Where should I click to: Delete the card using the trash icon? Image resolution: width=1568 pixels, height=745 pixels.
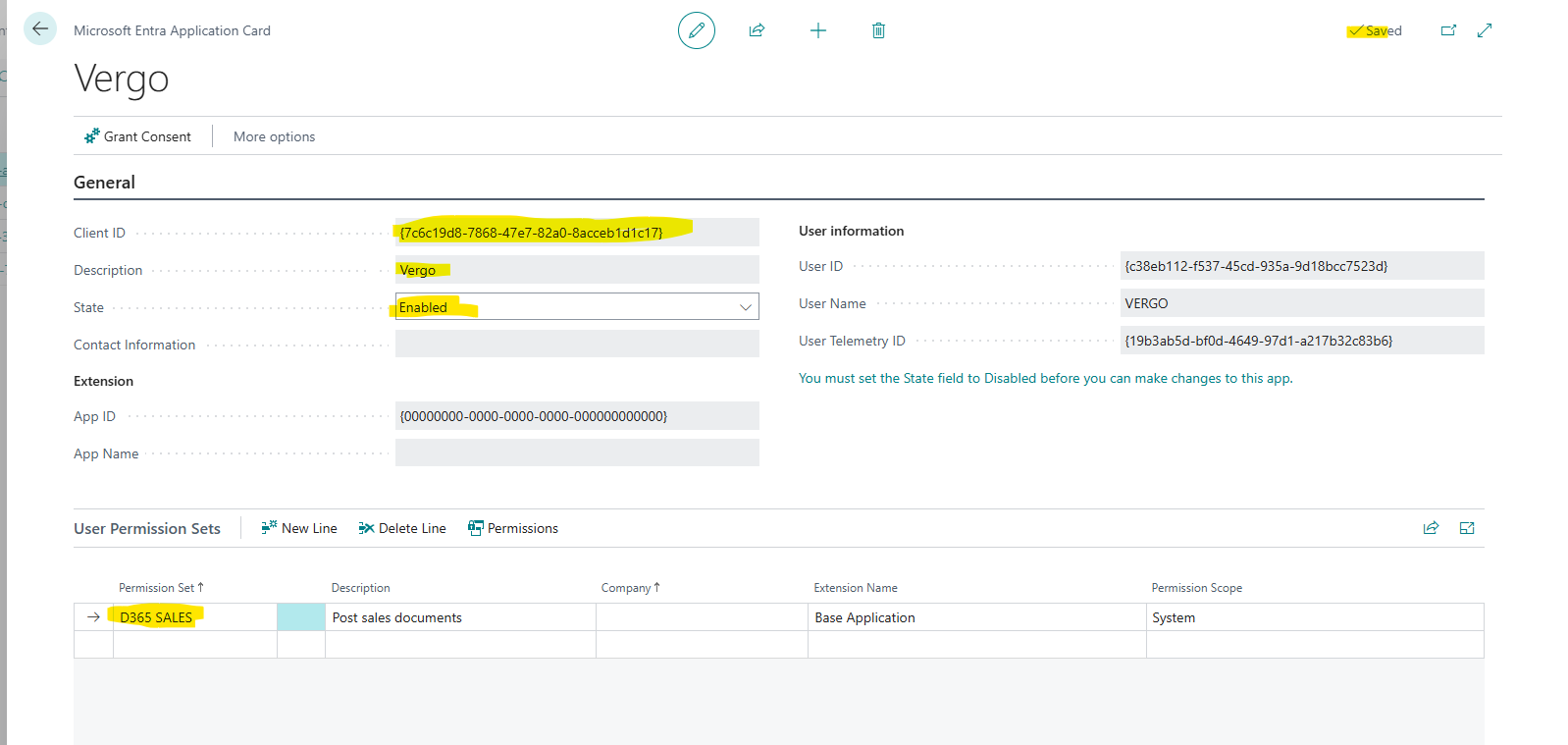click(878, 30)
